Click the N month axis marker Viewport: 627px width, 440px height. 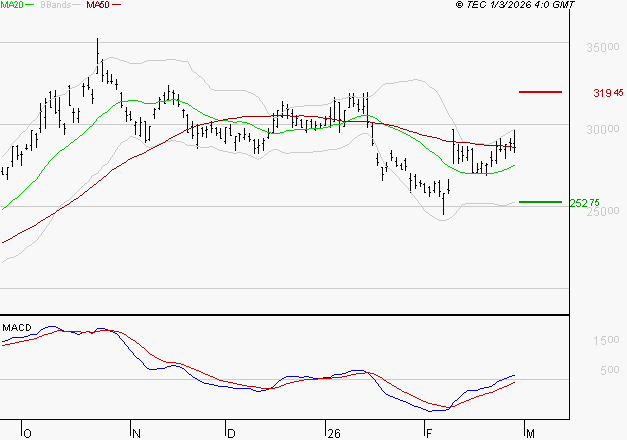136,434
